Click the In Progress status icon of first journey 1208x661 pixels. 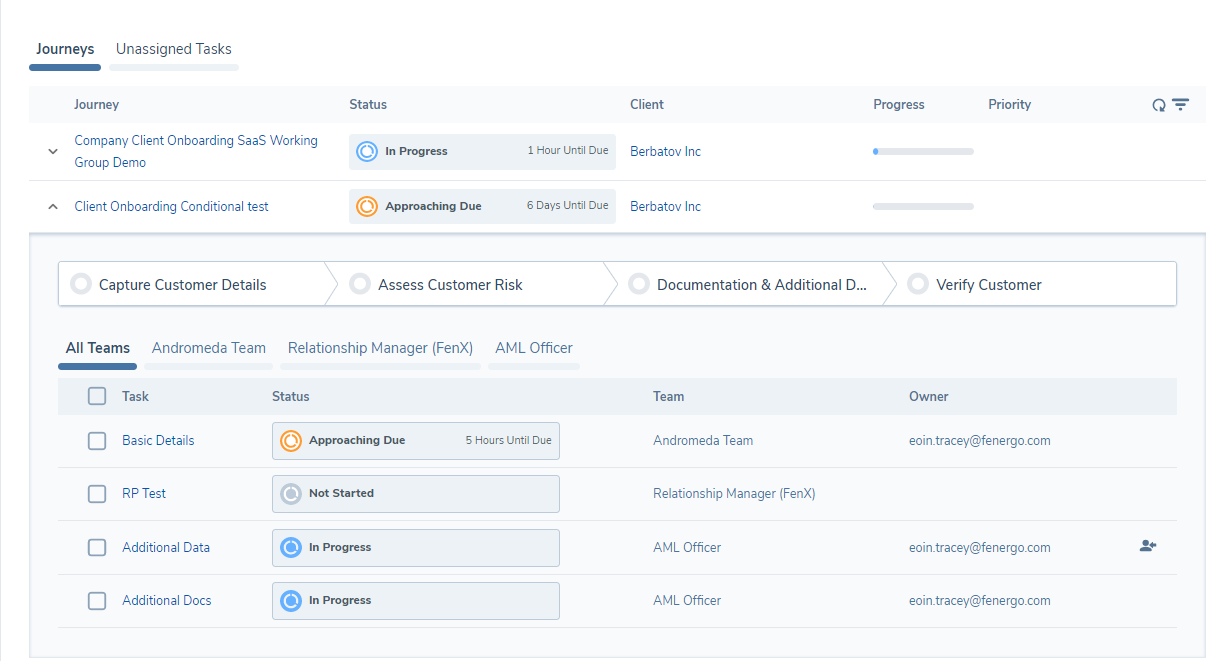pyautogui.click(x=367, y=151)
